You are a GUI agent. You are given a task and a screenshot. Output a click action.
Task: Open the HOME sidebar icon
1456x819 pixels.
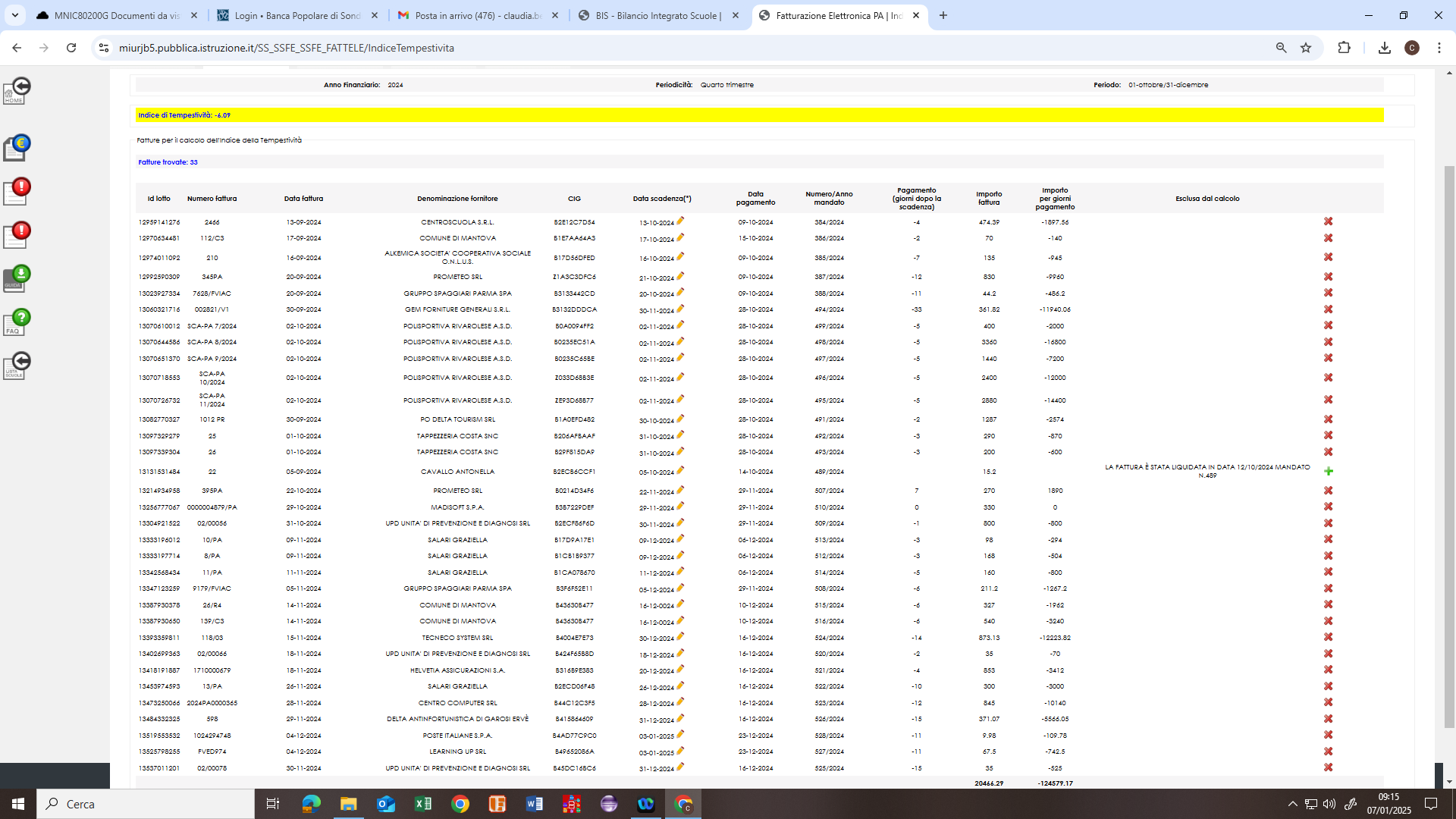tap(17, 91)
